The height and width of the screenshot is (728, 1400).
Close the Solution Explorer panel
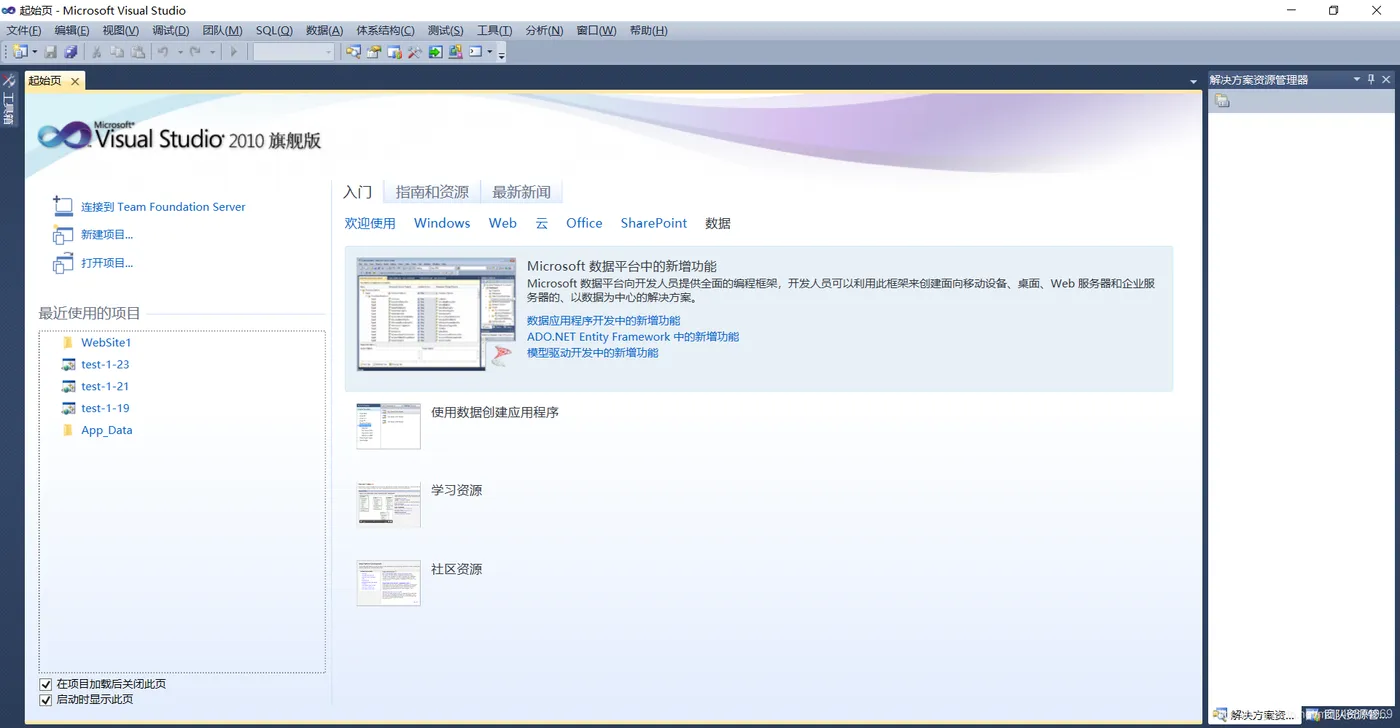coord(1386,79)
